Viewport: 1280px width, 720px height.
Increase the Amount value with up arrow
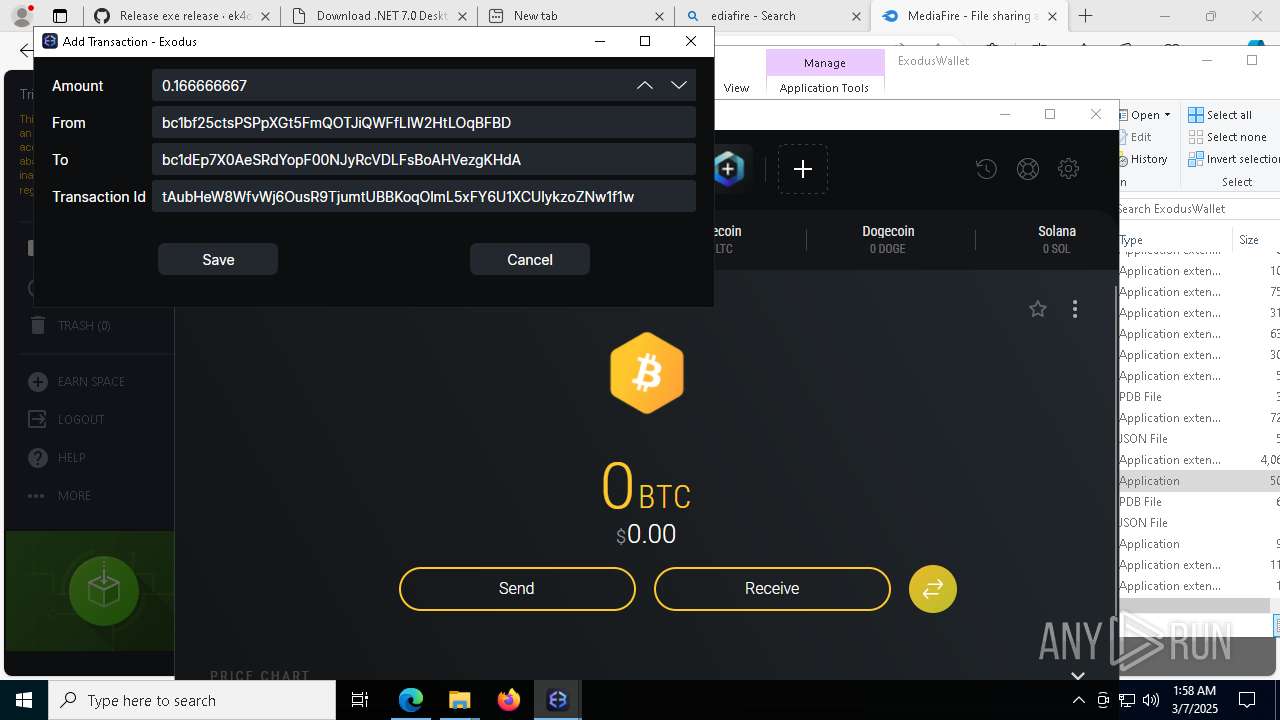click(x=645, y=85)
